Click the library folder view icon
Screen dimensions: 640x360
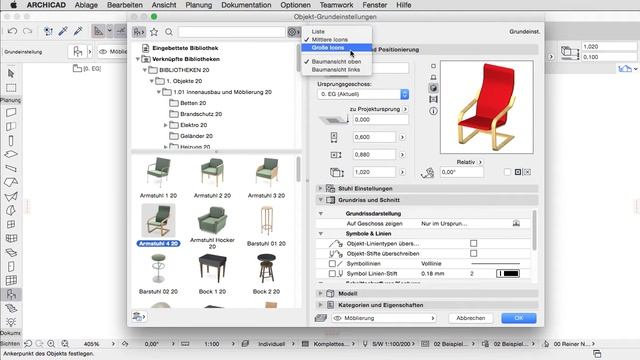point(139,32)
